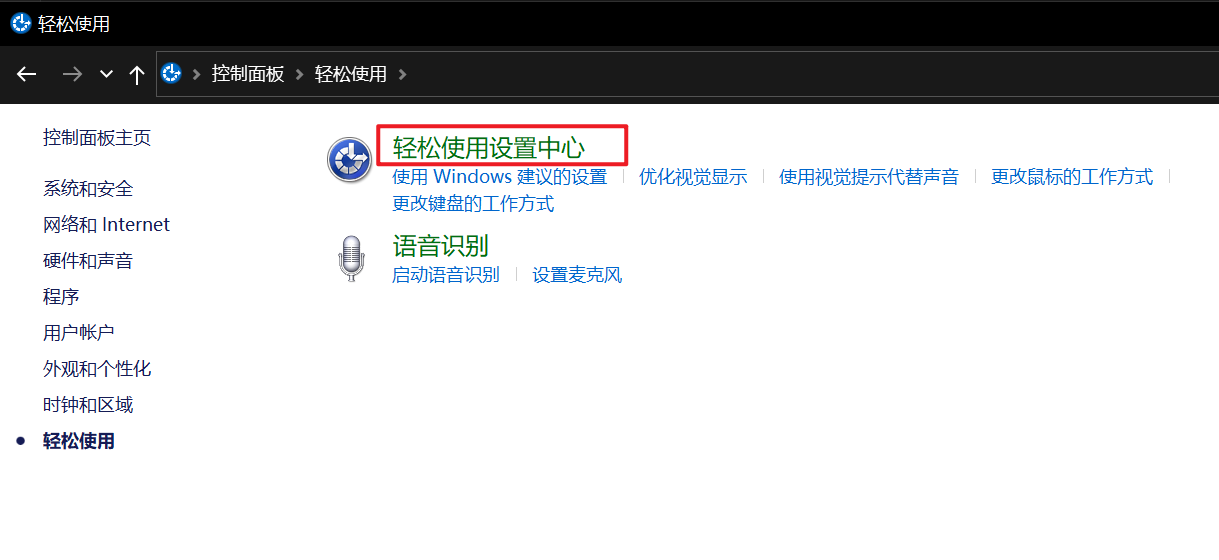Open 轻松使用设置中心 heading link

[489, 147]
